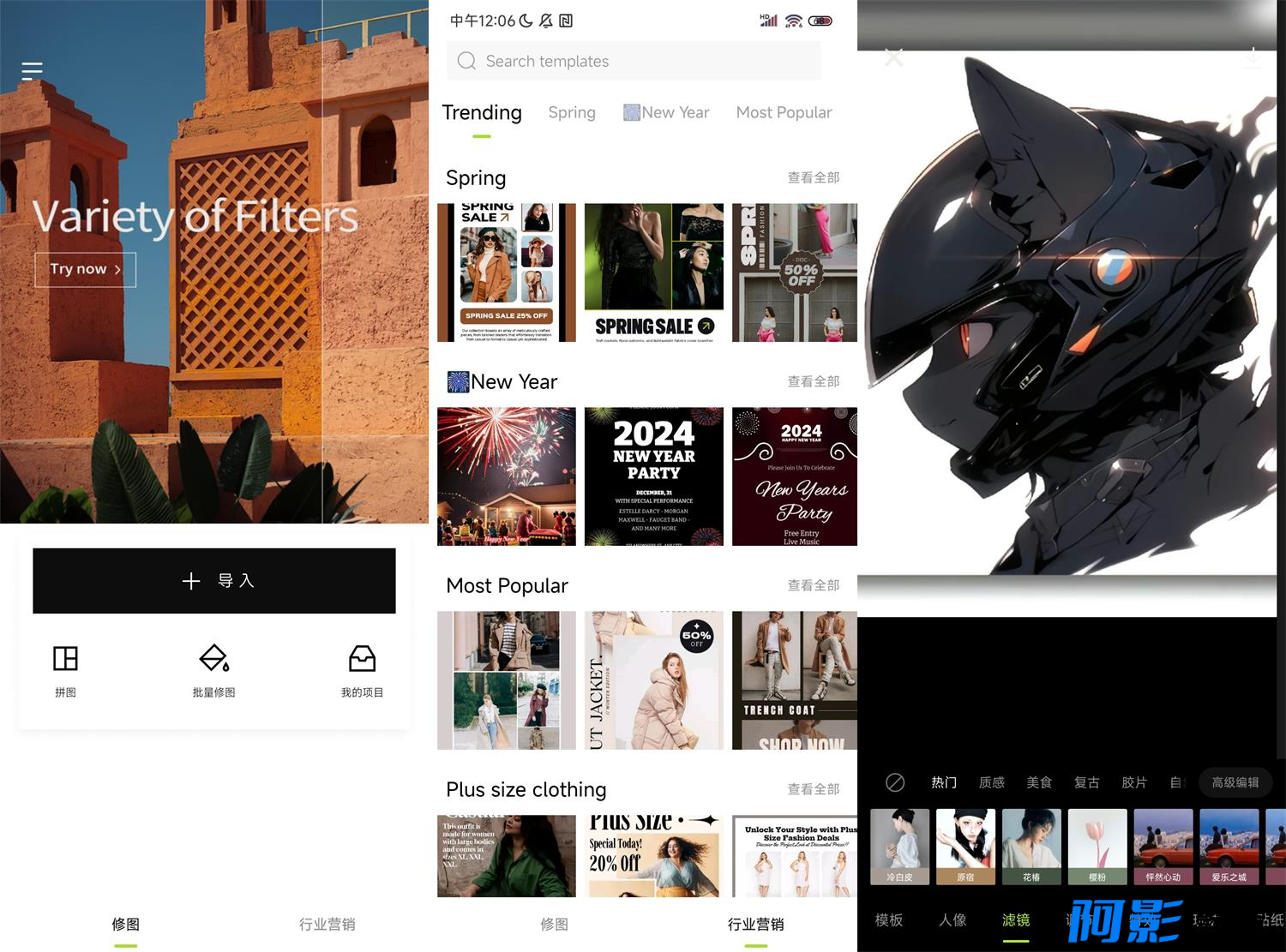This screenshot has width=1286, height=952.
Task: Tap the moon do-not-disturb status icon
Action: (x=526, y=21)
